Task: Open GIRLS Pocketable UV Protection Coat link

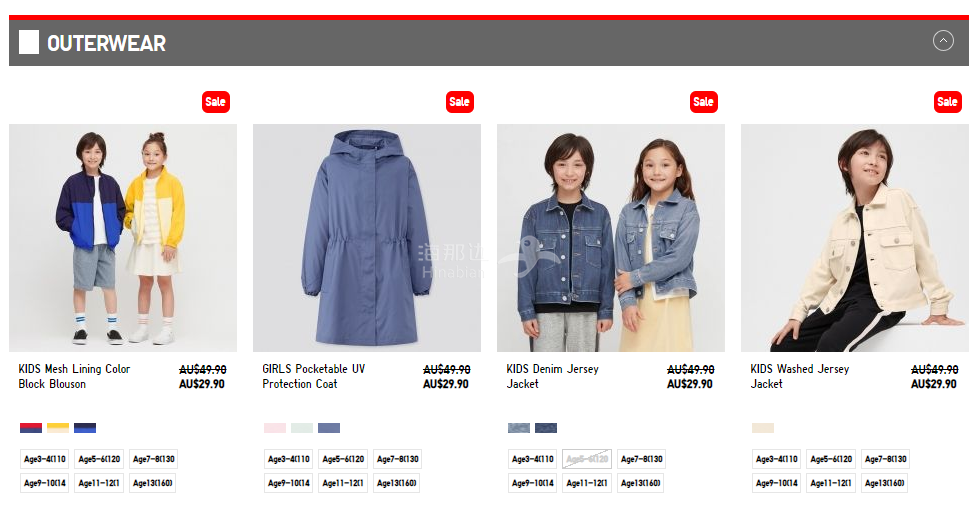Action: (x=314, y=376)
